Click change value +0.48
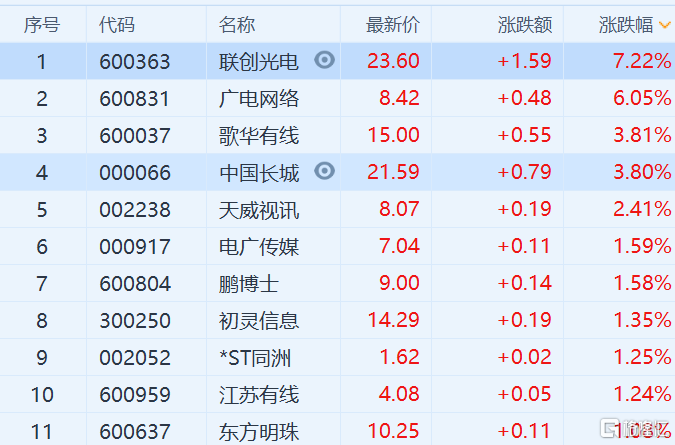The width and height of the screenshot is (675, 445). tap(525, 98)
